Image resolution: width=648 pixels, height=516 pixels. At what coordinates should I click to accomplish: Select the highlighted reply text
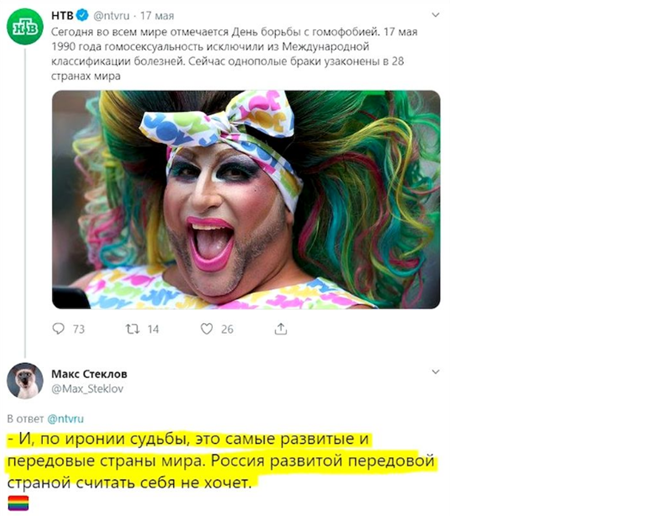click(x=221, y=461)
